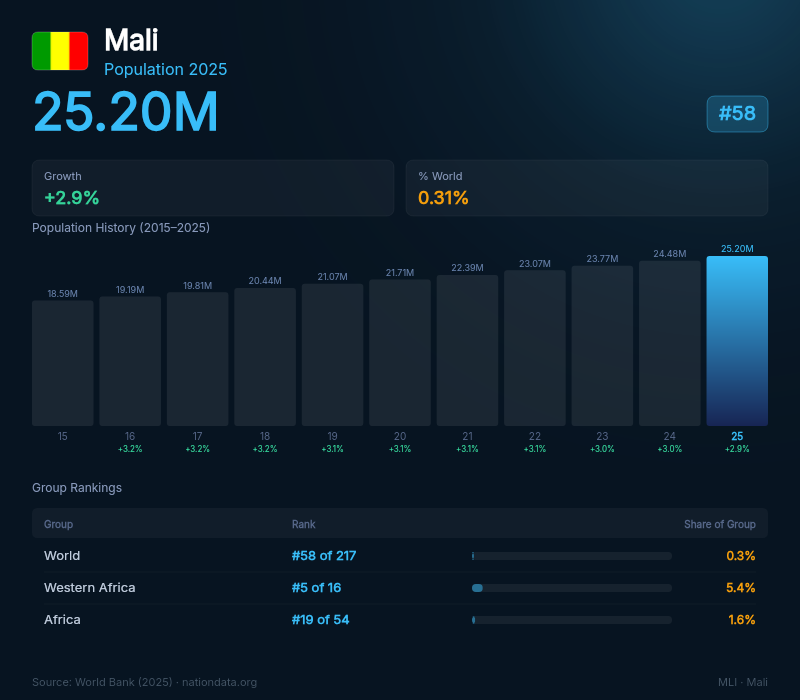Click the Africa share progress bar
This screenshot has height=700, width=800.
click(571, 620)
